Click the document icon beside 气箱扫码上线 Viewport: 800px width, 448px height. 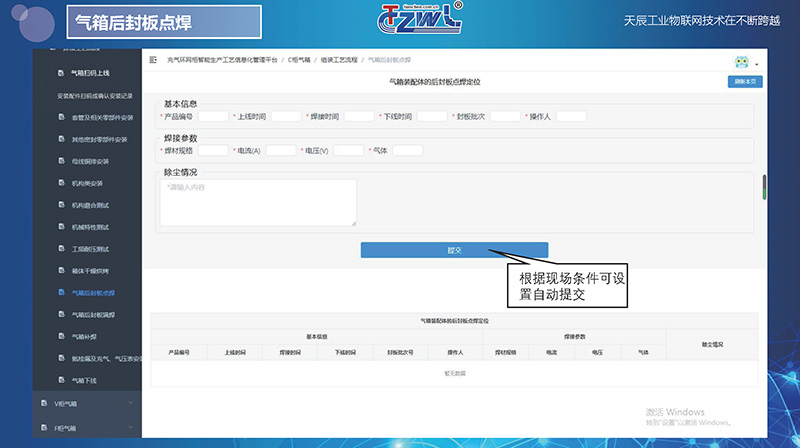61,72
